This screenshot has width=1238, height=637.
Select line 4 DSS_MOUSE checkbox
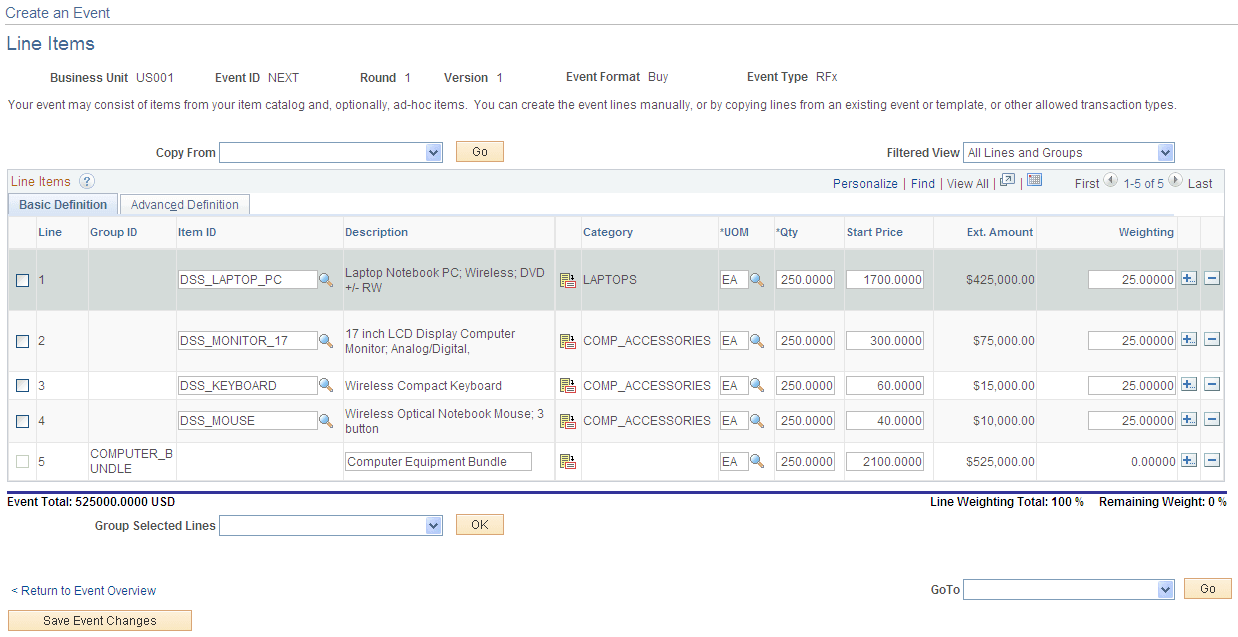23,420
